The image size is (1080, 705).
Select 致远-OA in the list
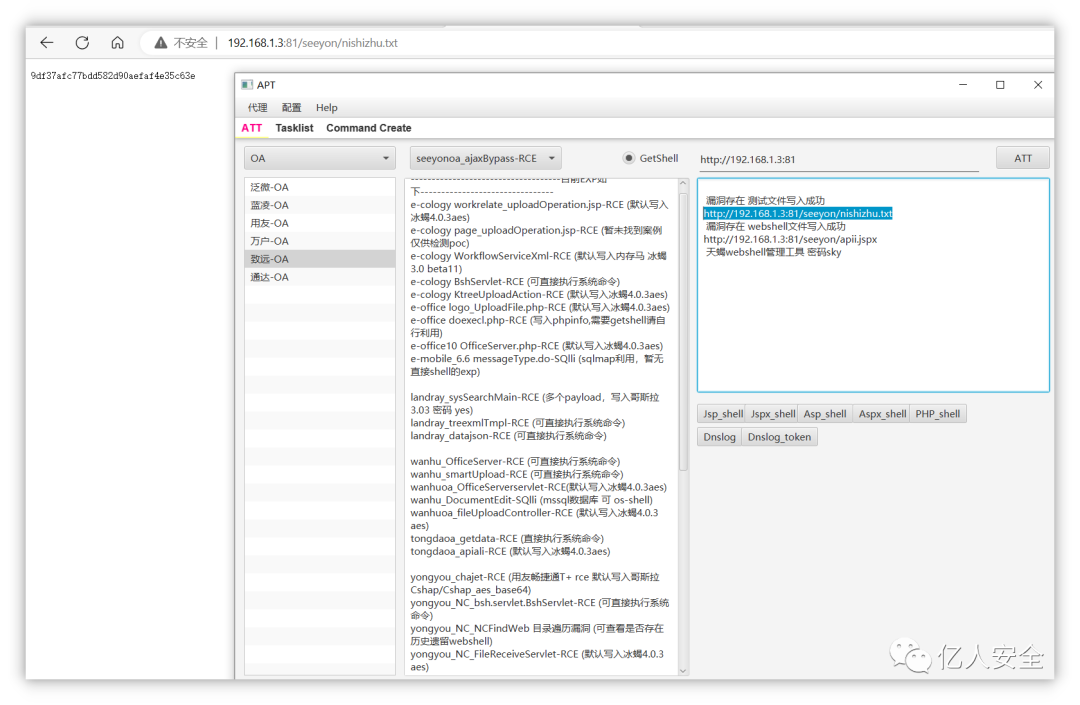click(x=320, y=259)
